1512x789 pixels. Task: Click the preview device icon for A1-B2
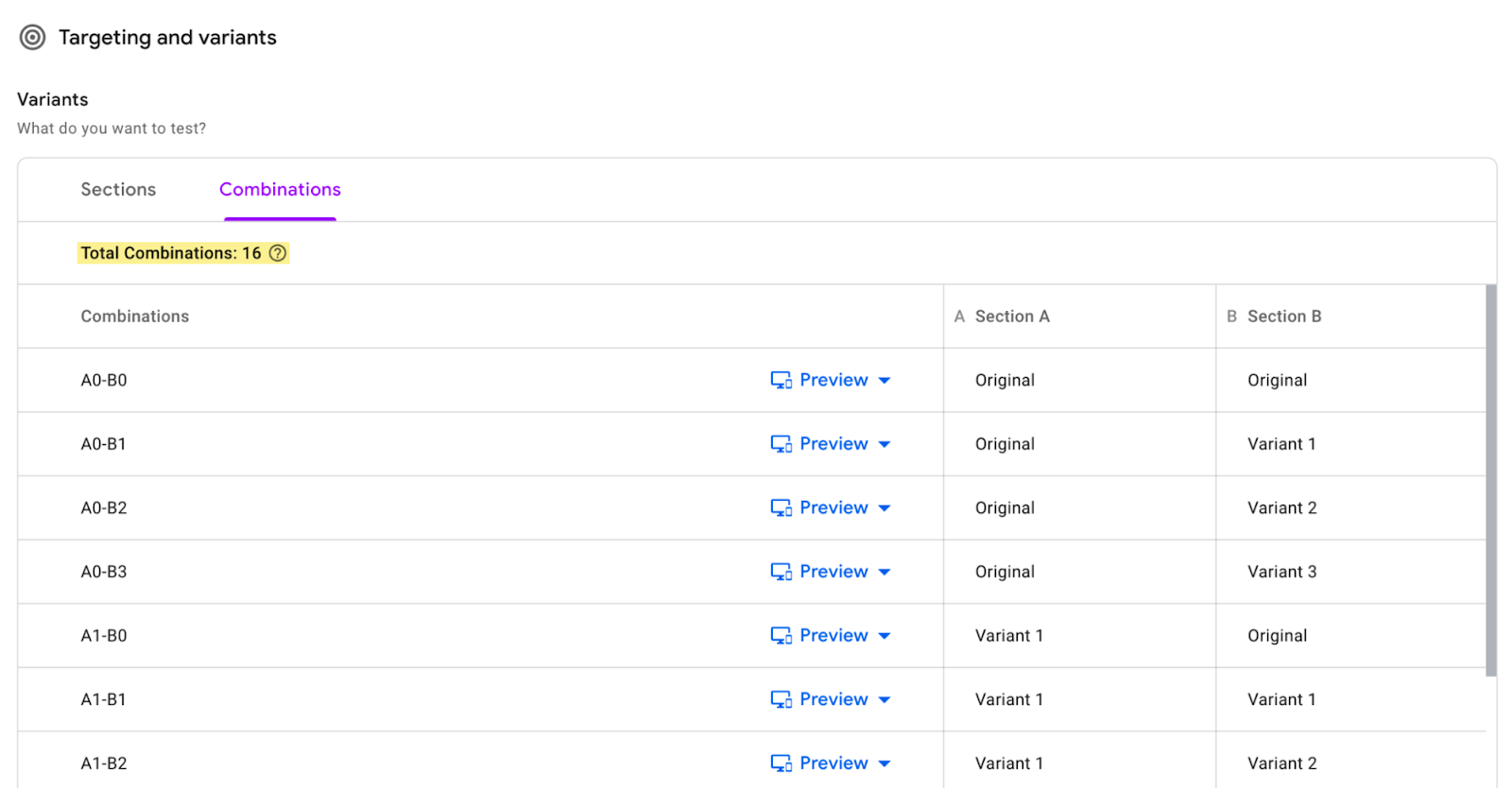coord(781,763)
